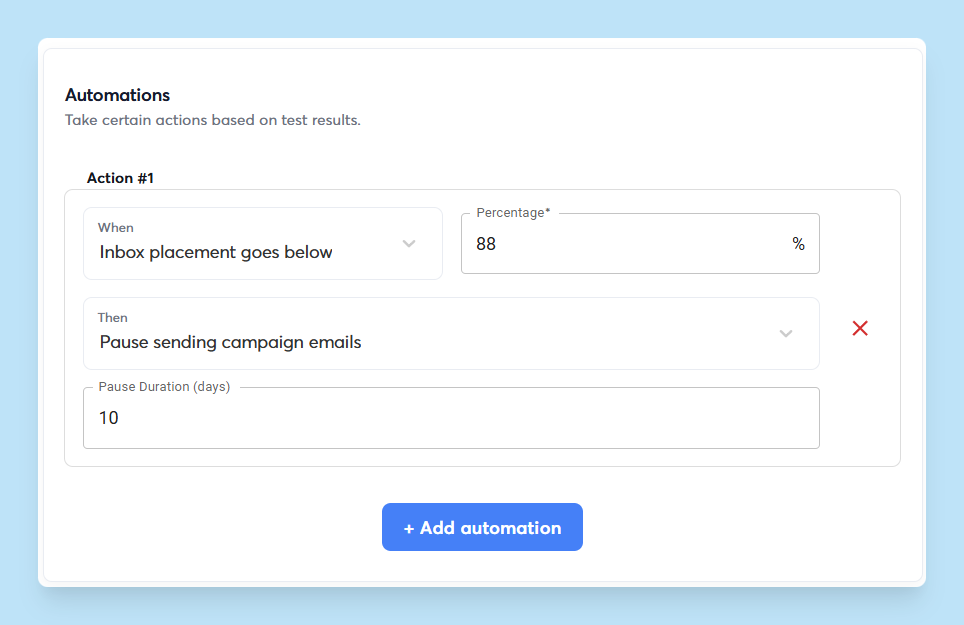Click the red X to delete Action #1
The height and width of the screenshot is (625, 964).
[x=859, y=328]
